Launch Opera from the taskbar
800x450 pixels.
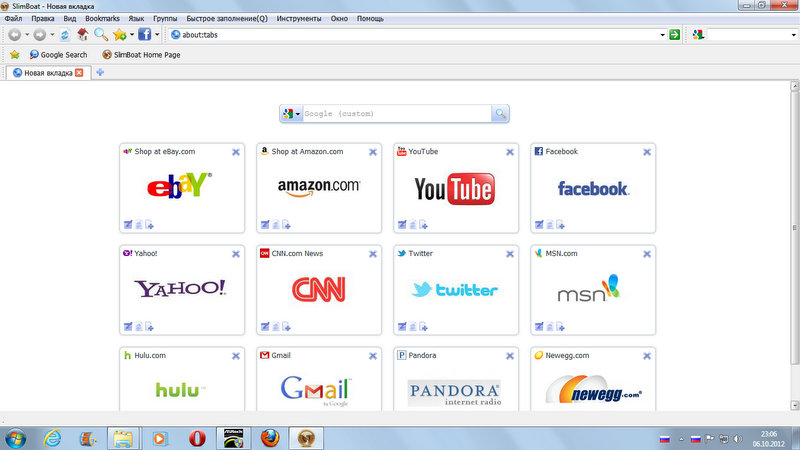[197, 438]
